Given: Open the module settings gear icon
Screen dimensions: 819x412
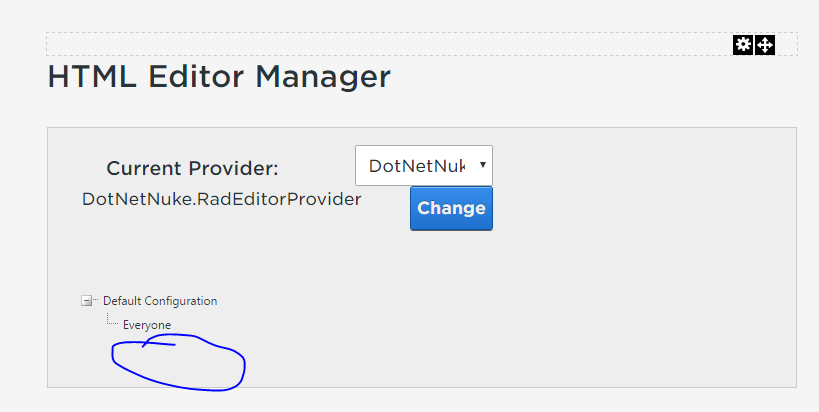Looking at the screenshot, I should [743, 44].
